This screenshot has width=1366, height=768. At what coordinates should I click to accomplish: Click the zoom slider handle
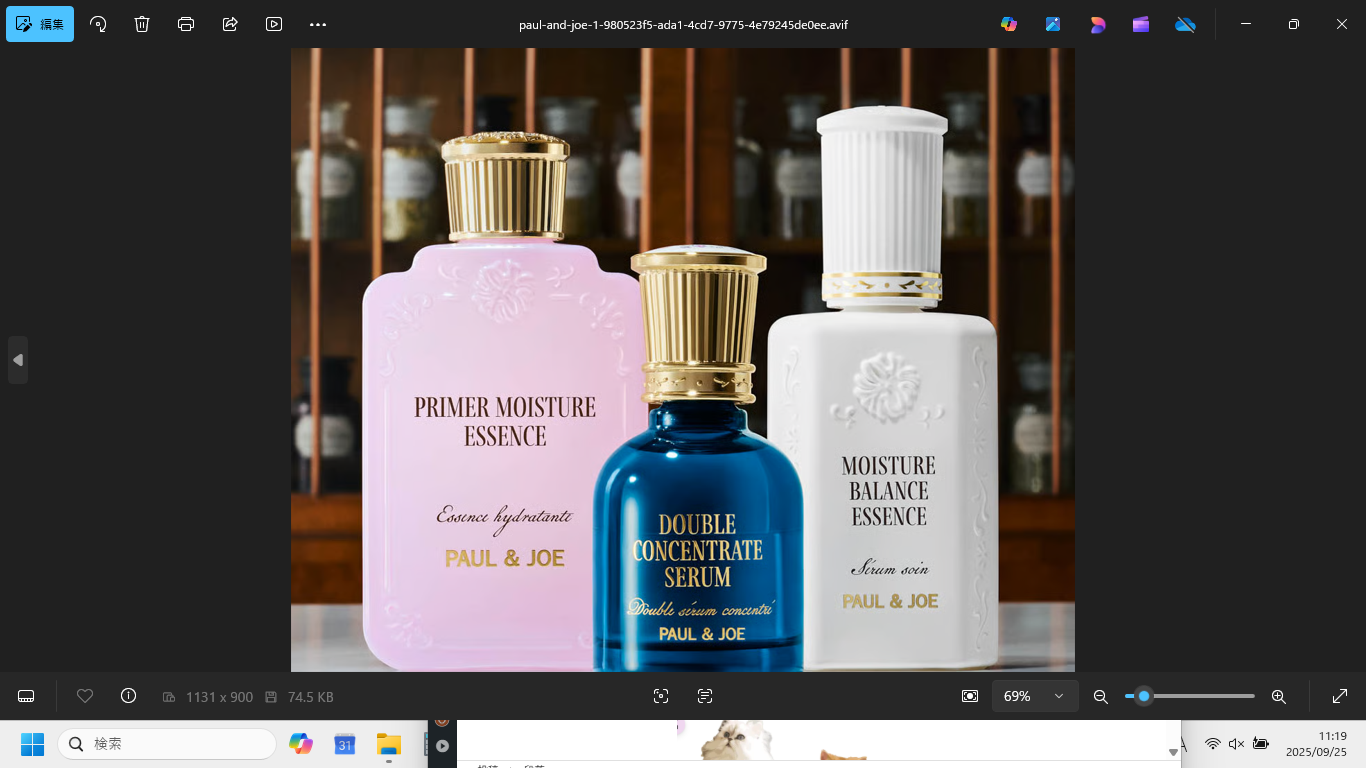pyautogui.click(x=1144, y=696)
